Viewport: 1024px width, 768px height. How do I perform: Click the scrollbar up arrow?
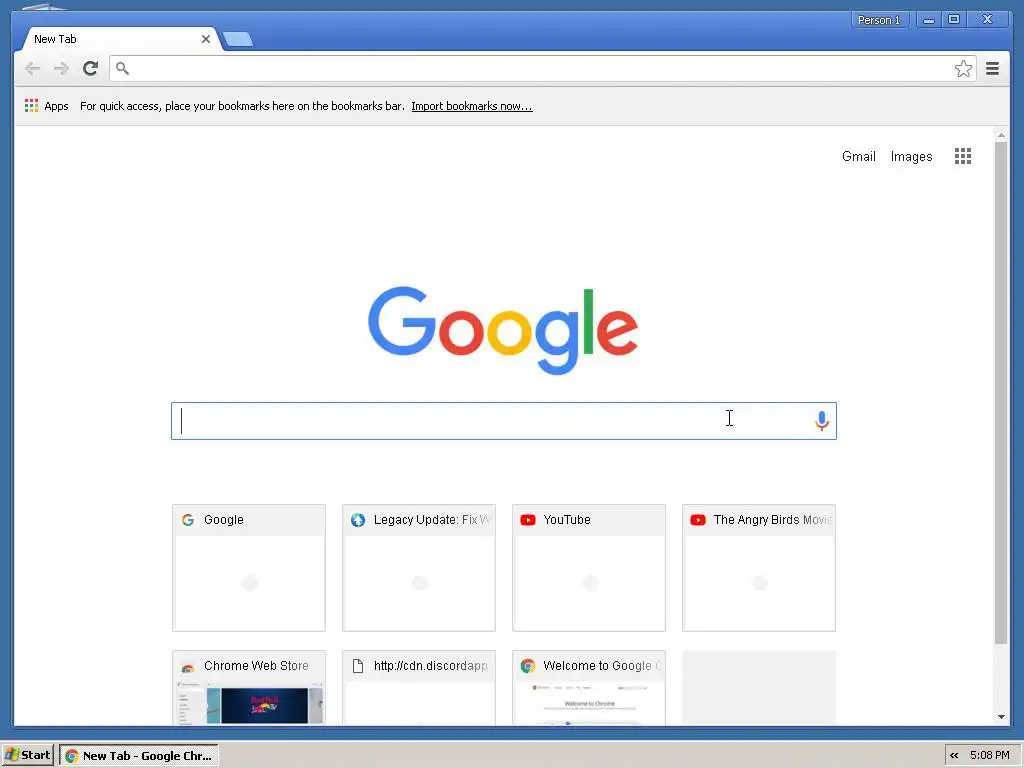click(1001, 135)
